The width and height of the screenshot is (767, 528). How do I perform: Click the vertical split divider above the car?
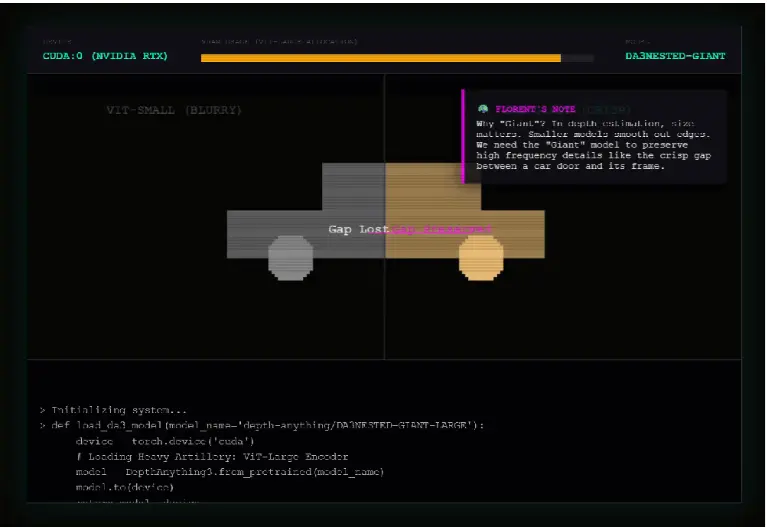point(385,120)
